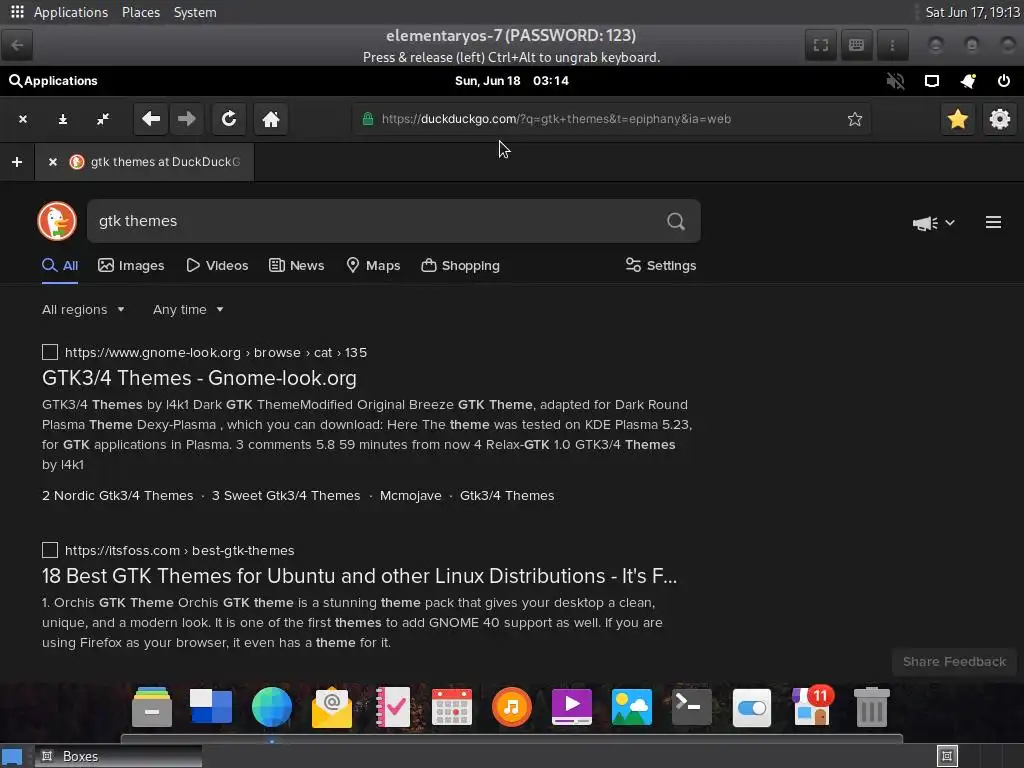Screen dimensions: 1024x768
Task: Click the Share Feedback button
Action: 954,662
